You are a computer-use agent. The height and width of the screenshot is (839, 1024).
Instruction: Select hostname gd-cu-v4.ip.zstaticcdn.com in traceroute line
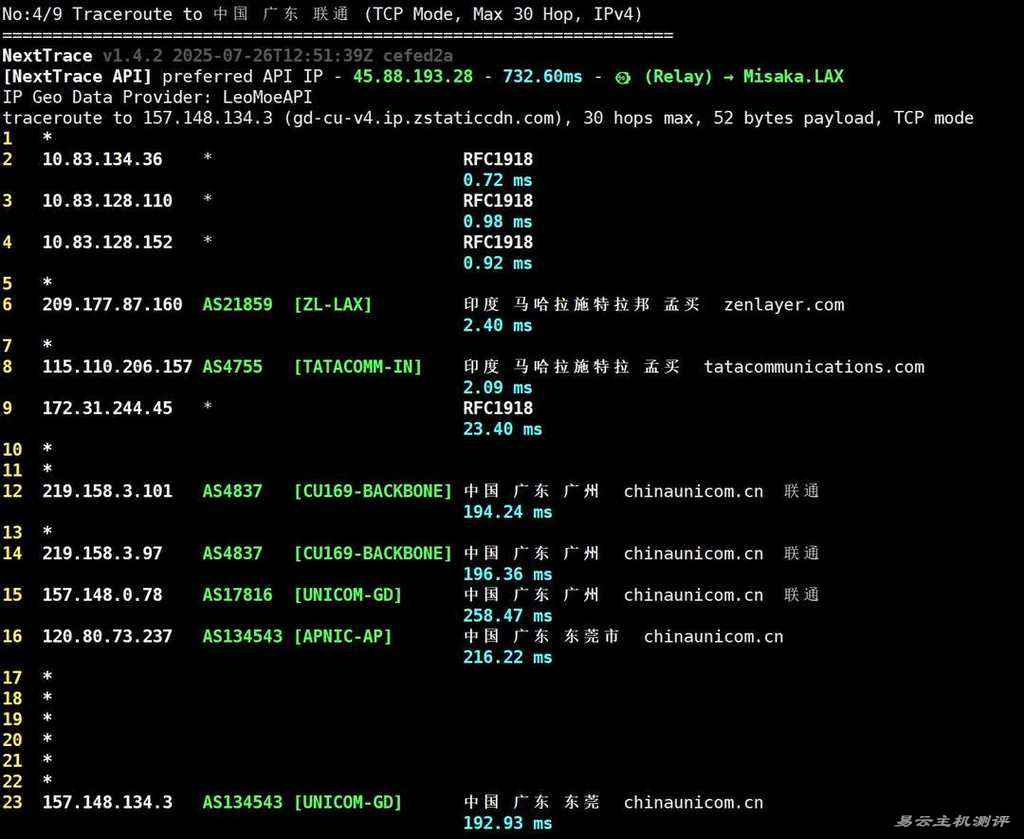(x=427, y=118)
